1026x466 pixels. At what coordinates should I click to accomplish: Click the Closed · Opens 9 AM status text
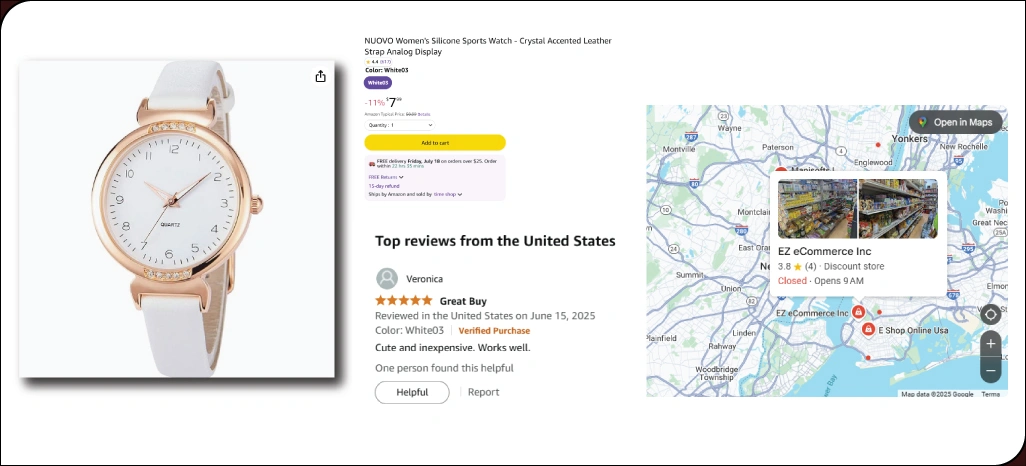[821, 281]
